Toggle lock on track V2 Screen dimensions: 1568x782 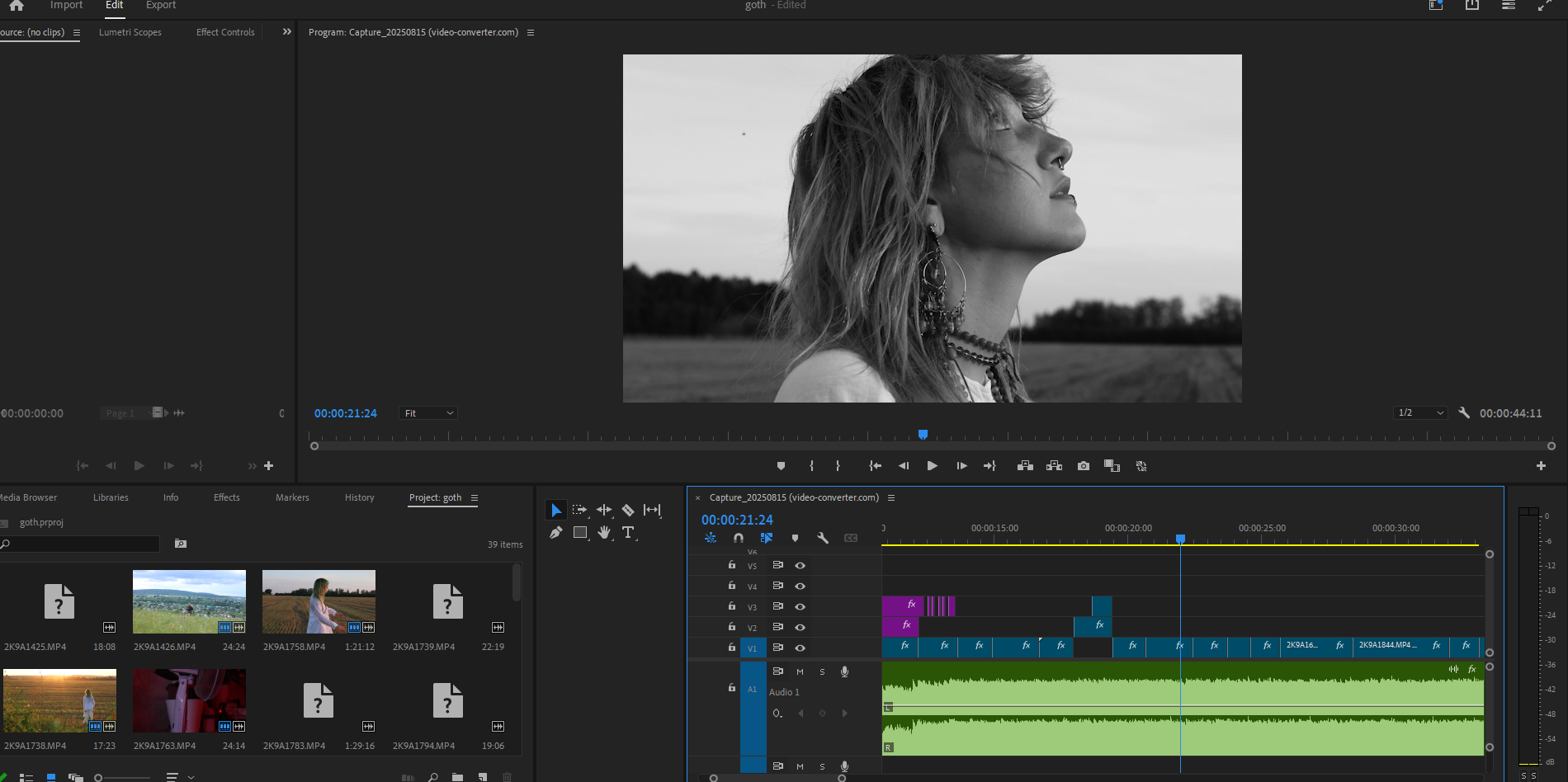point(731,627)
